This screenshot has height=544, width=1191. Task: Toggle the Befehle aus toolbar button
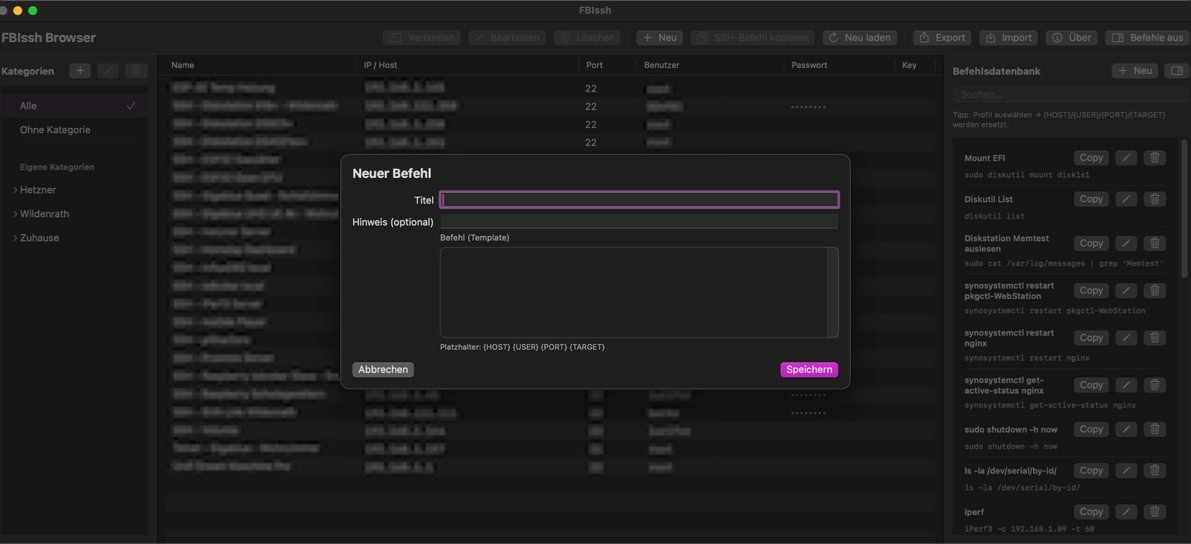[x=1146, y=38]
